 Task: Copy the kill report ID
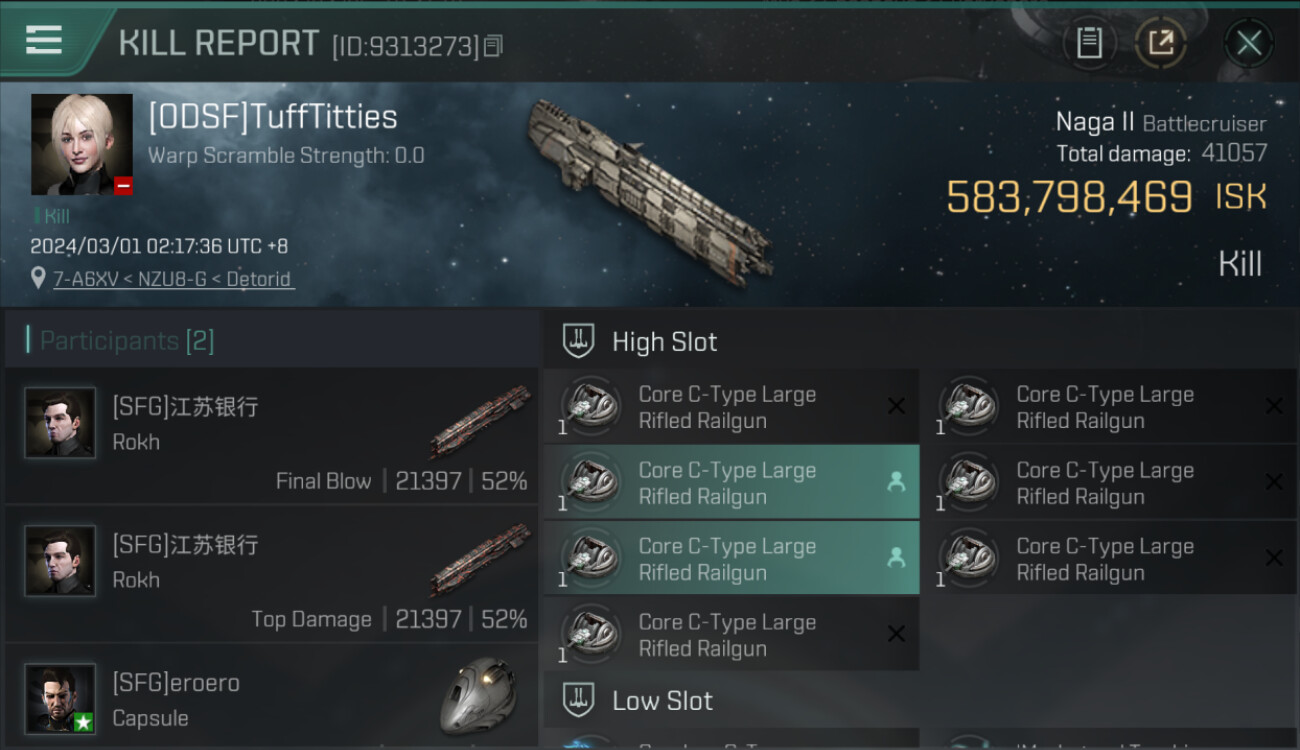click(x=493, y=46)
